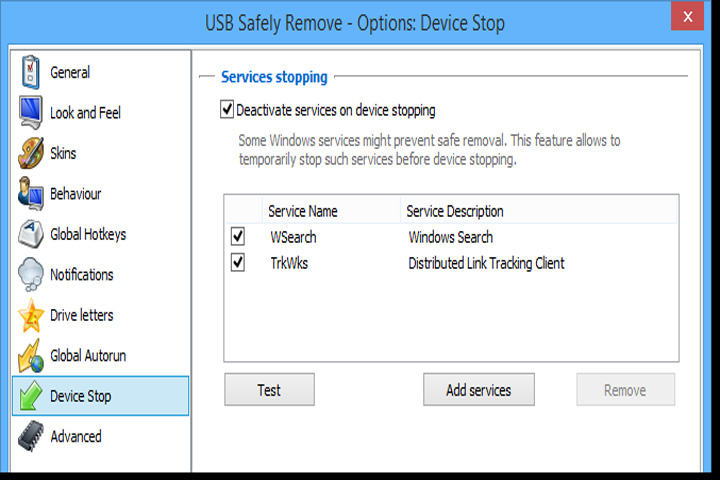The image size is (720, 480).
Task: Select the Global Autorun lightning icon
Action: point(31,356)
